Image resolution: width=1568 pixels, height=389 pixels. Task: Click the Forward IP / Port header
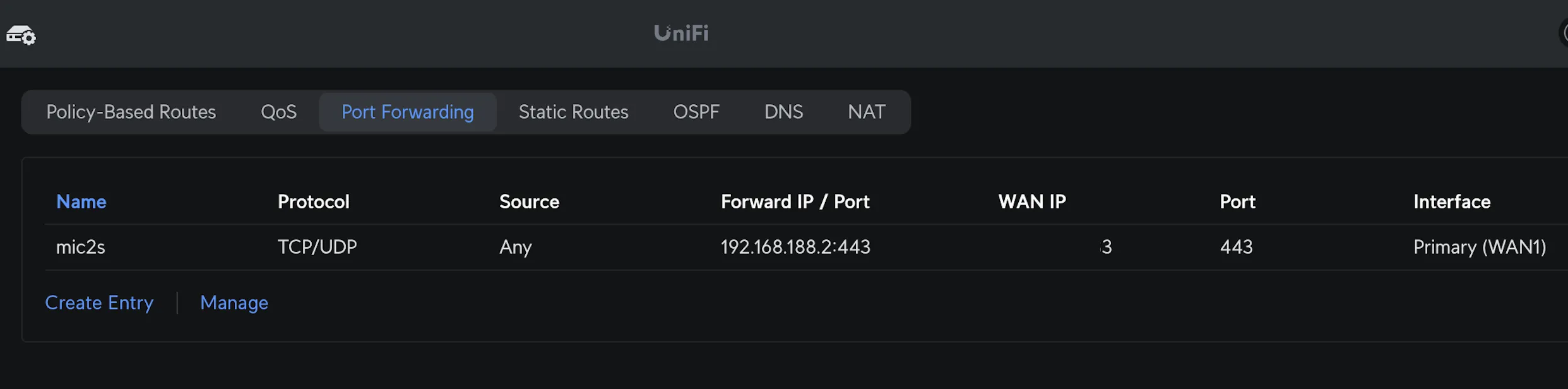click(795, 201)
